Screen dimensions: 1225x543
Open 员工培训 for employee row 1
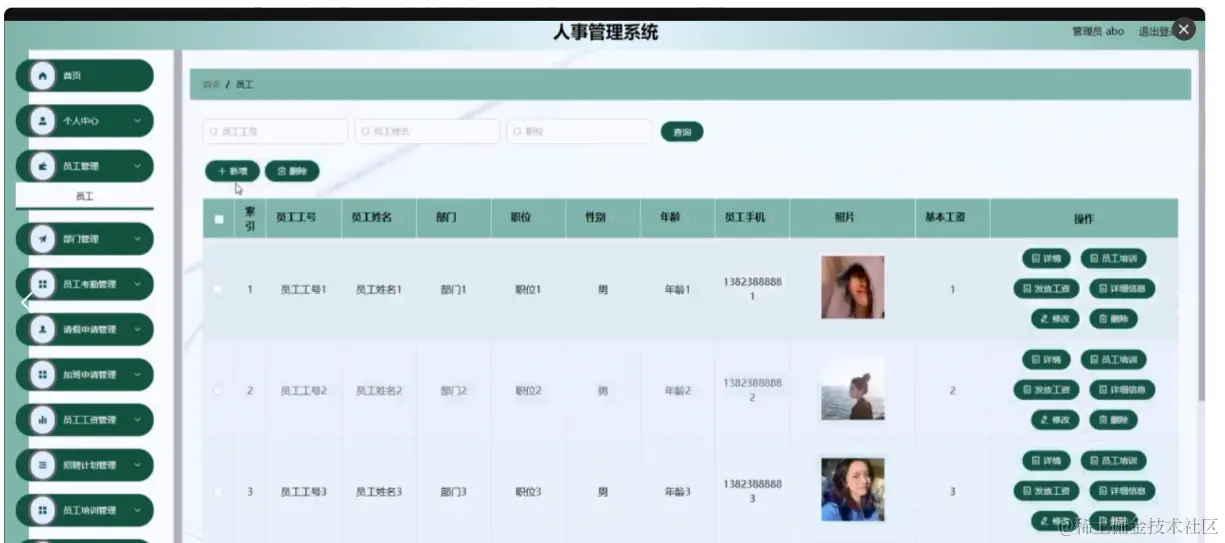(x=1113, y=258)
